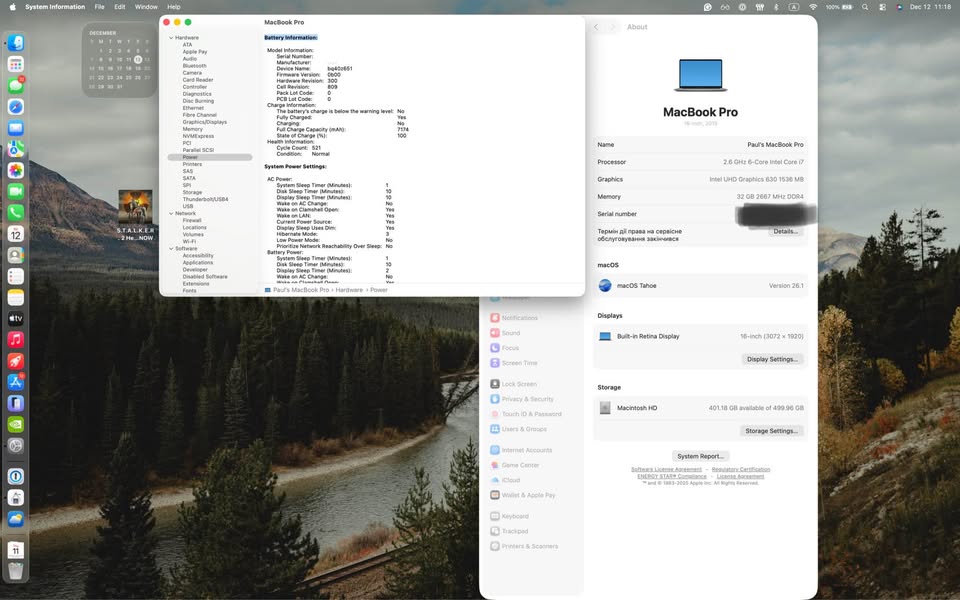
Task: Open the File menu
Action: click(x=99, y=6)
